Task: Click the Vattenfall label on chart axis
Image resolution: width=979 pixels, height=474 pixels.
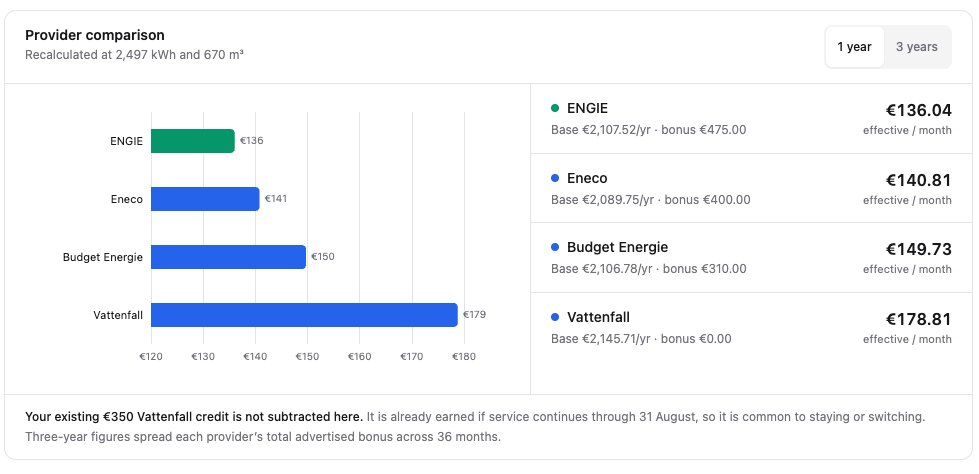Action: point(118,315)
